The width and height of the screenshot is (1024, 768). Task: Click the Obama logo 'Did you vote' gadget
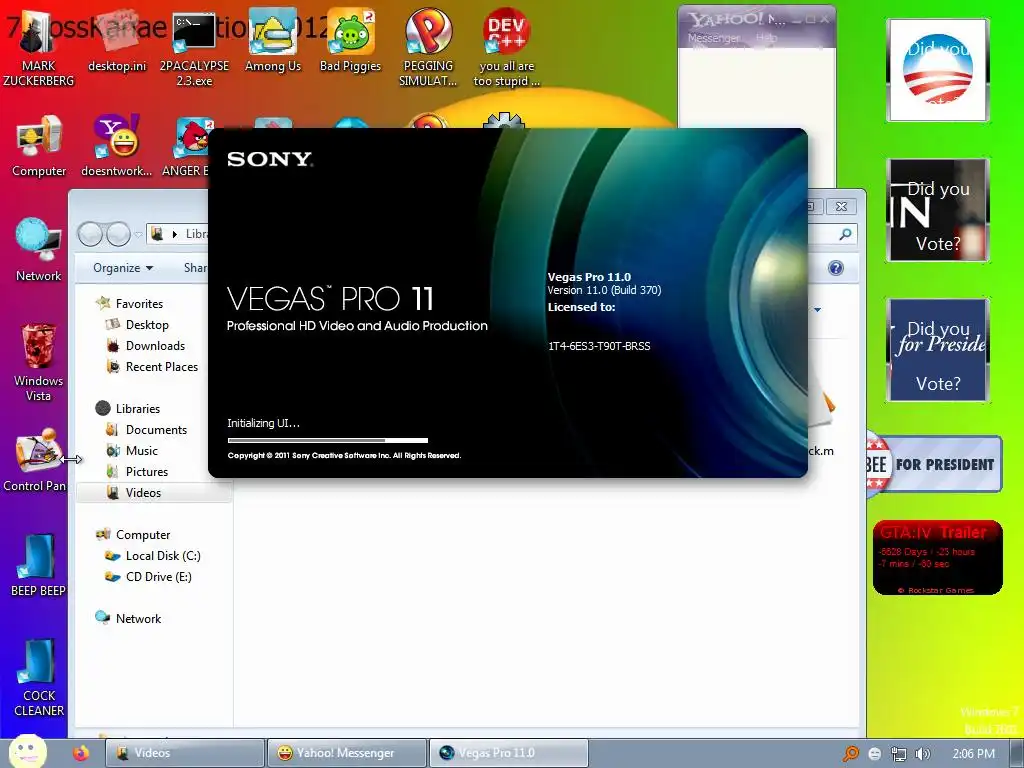click(937, 70)
